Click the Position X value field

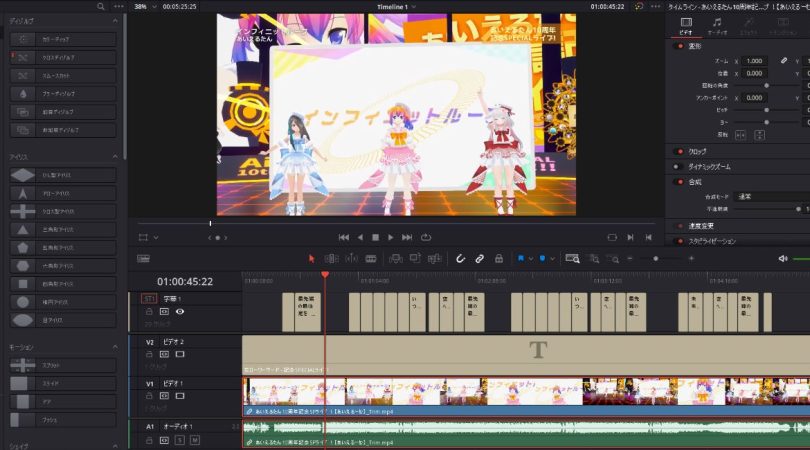tap(754, 73)
